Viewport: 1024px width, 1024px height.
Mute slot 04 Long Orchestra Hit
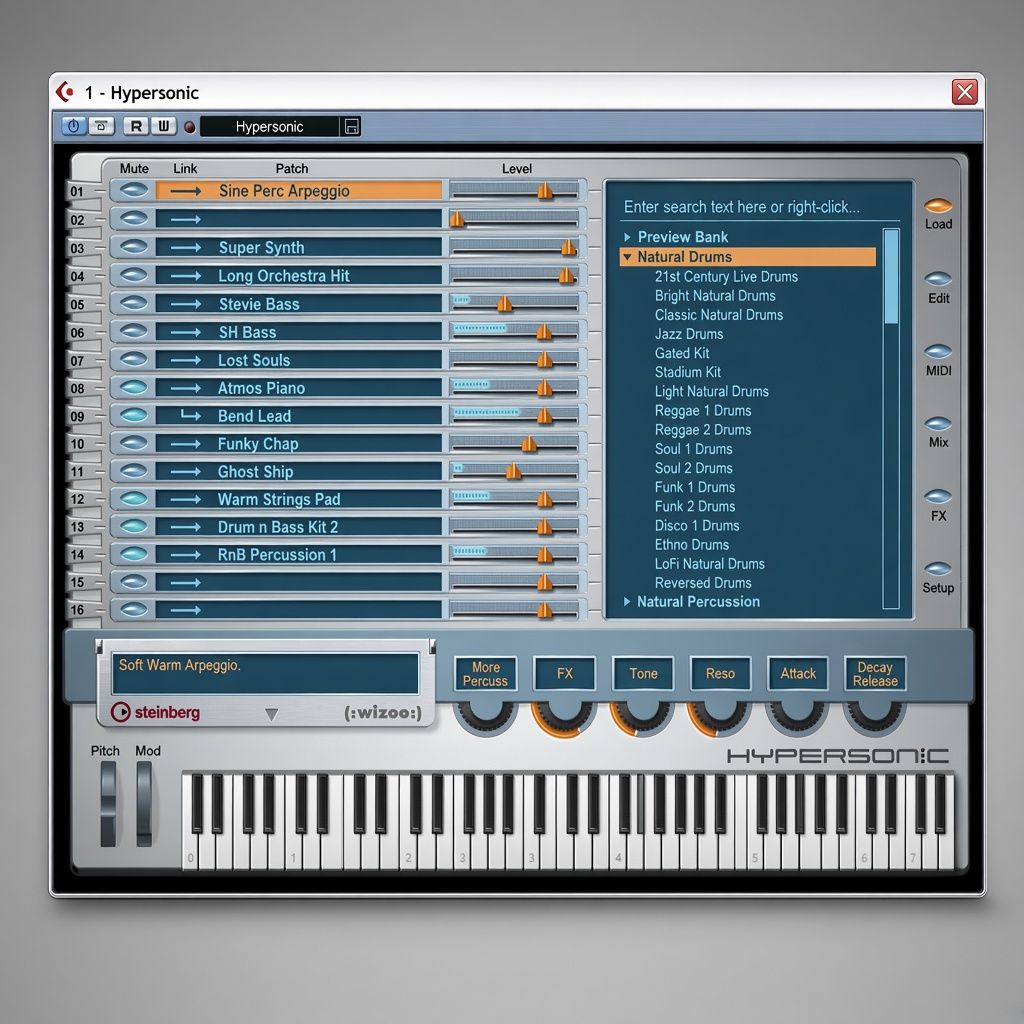tap(134, 275)
